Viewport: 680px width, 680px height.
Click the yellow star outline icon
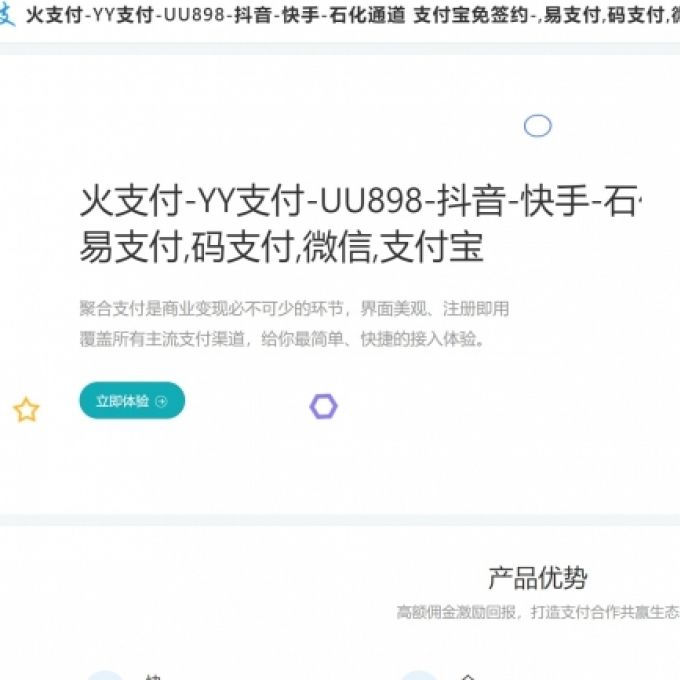[26, 409]
